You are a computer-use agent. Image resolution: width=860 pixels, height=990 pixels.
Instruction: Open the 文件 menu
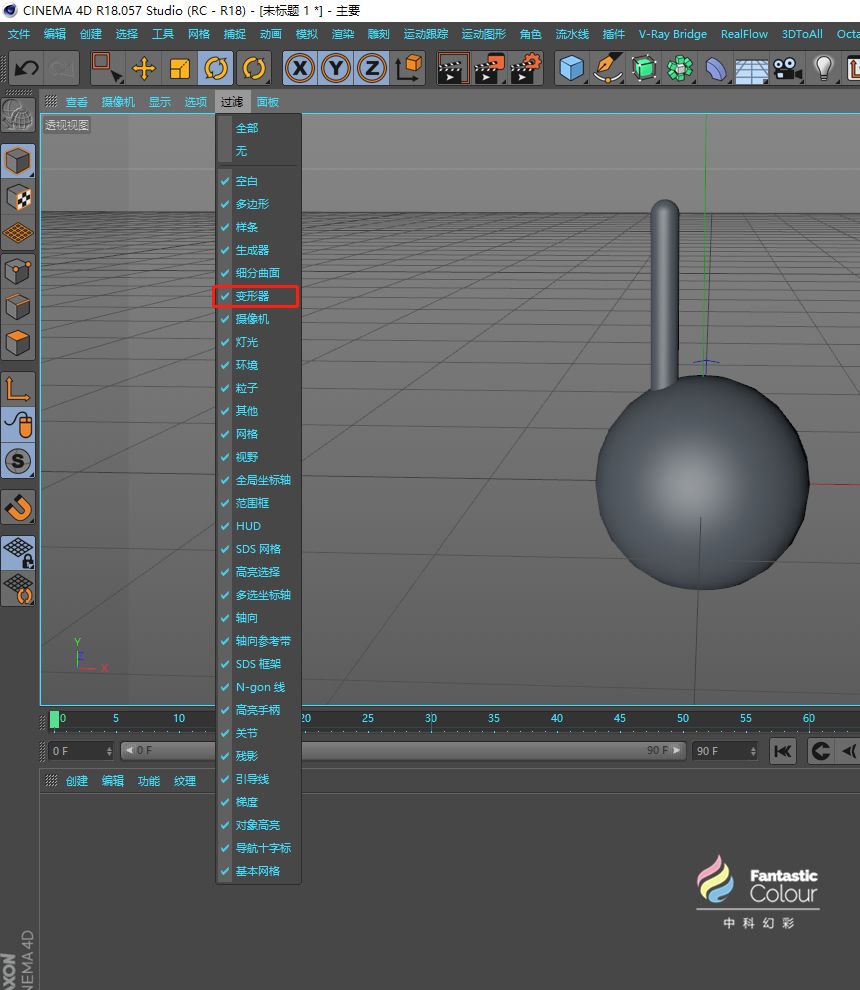point(19,34)
